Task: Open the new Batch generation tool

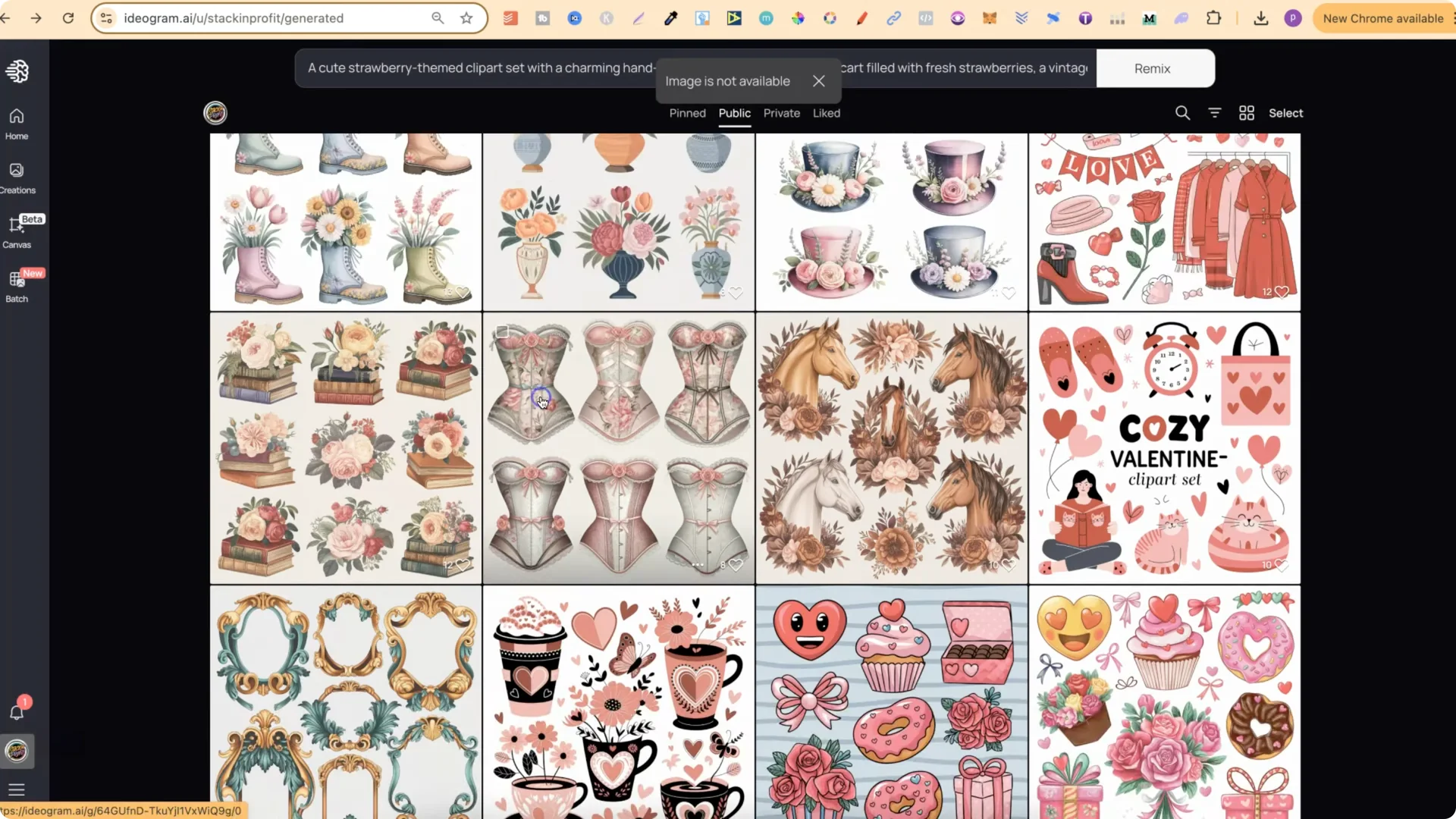Action: pos(17,284)
